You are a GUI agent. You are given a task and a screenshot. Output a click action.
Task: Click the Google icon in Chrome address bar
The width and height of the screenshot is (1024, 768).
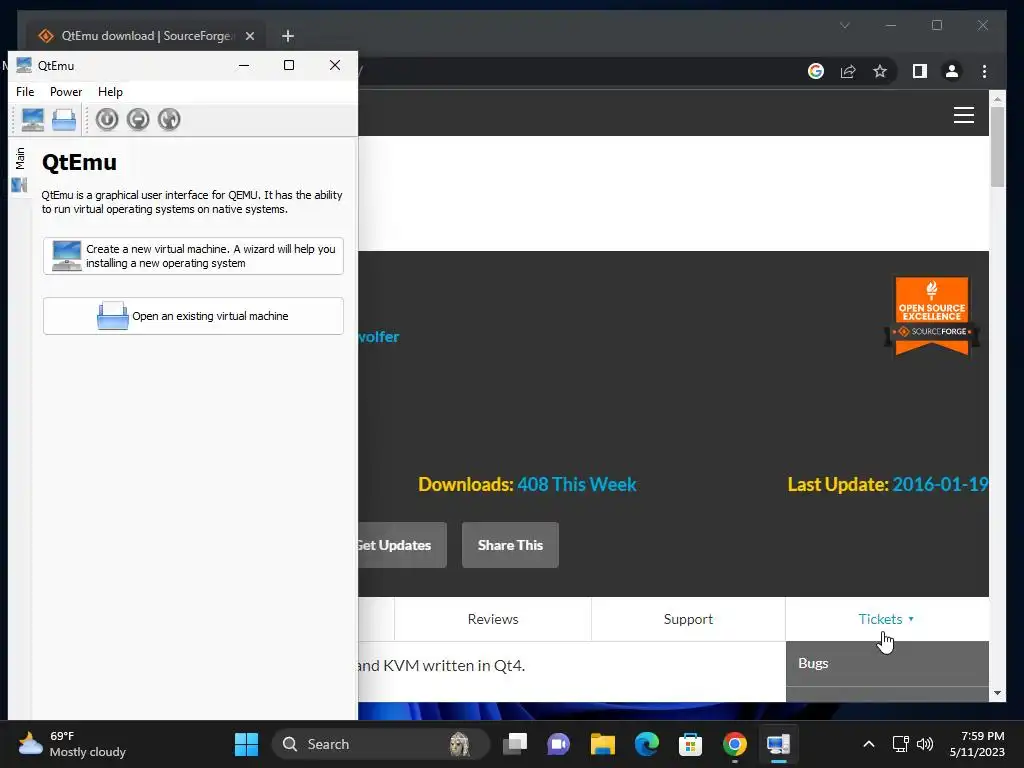[816, 71]
